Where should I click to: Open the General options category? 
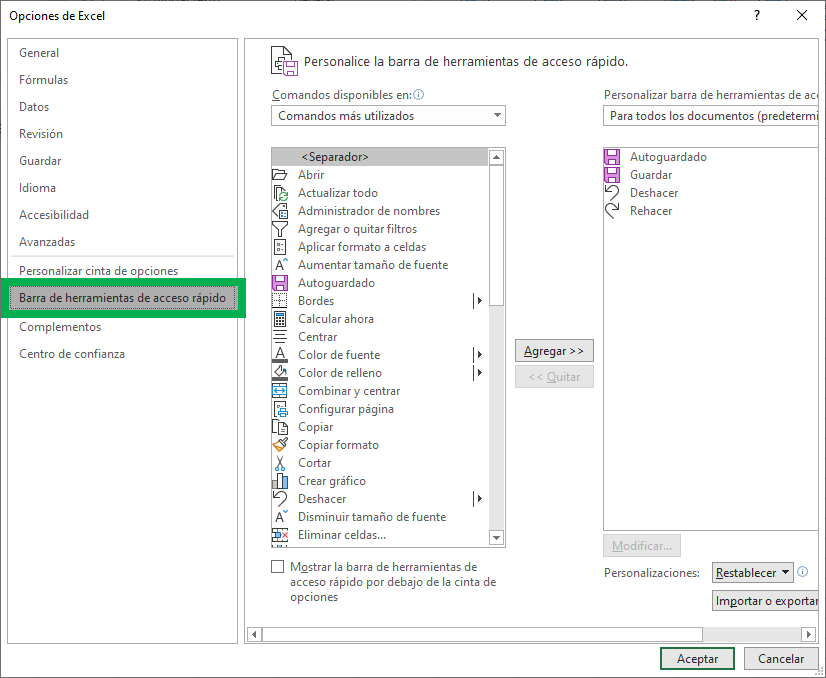(123, 53)
